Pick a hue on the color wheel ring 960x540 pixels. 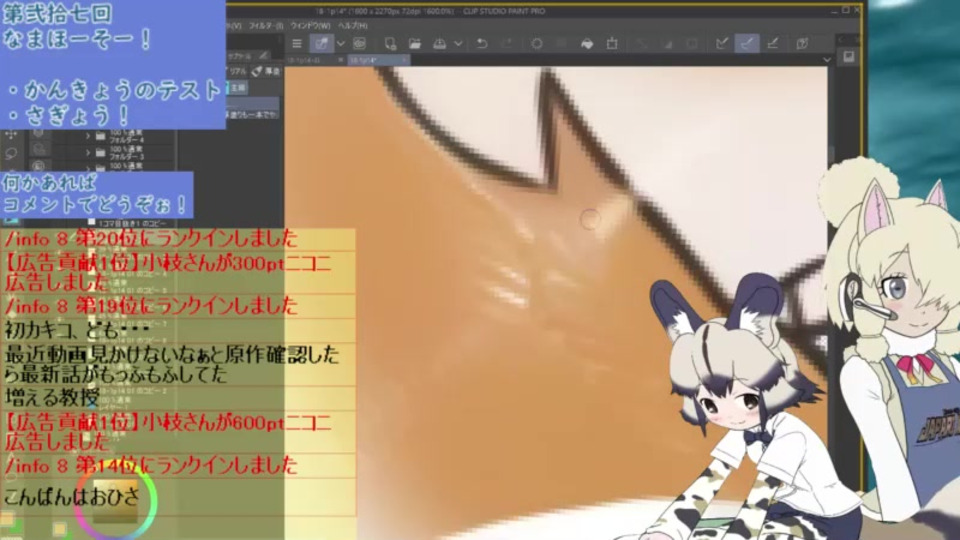click(x=154, y=501)
